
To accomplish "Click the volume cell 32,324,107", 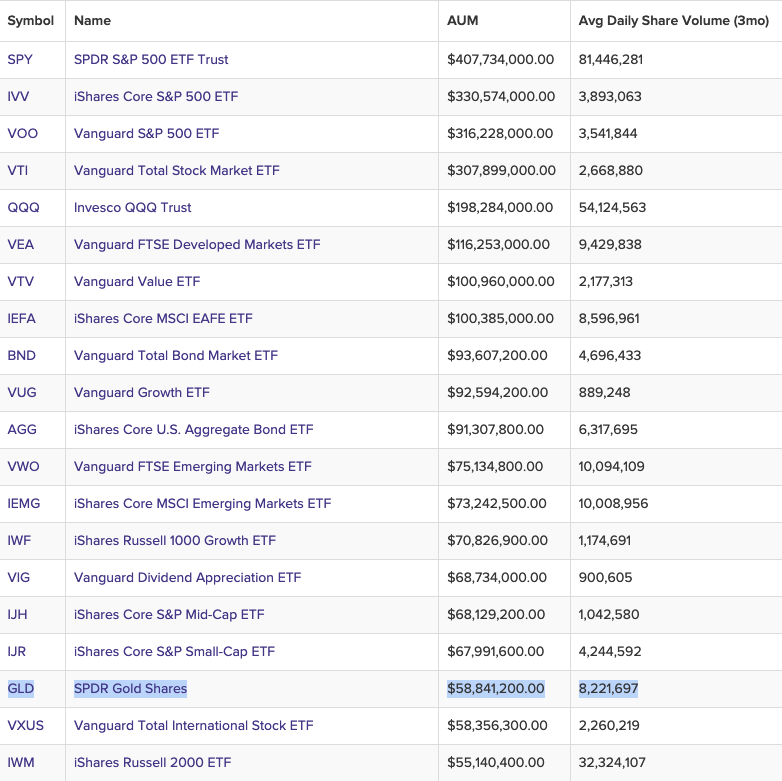I will pos(612,762).
